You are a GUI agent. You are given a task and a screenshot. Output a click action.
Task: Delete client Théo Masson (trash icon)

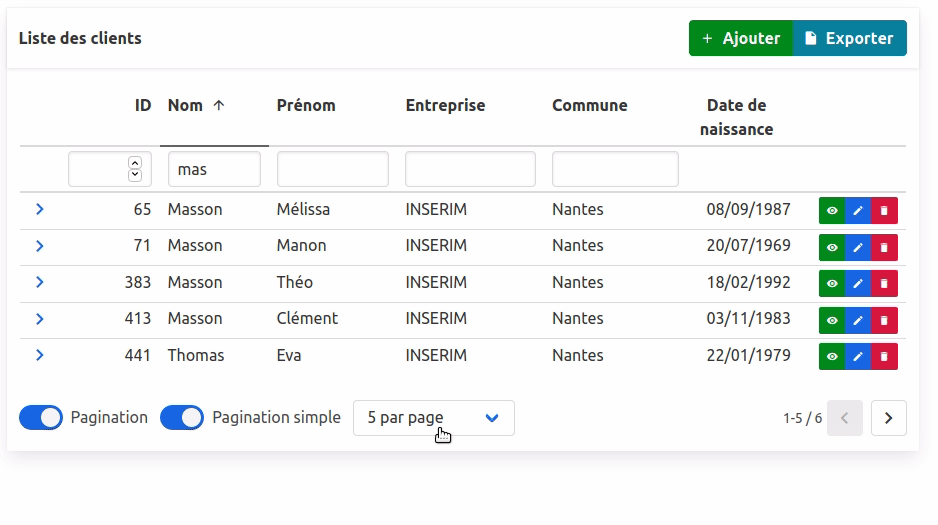coord(884,283)
